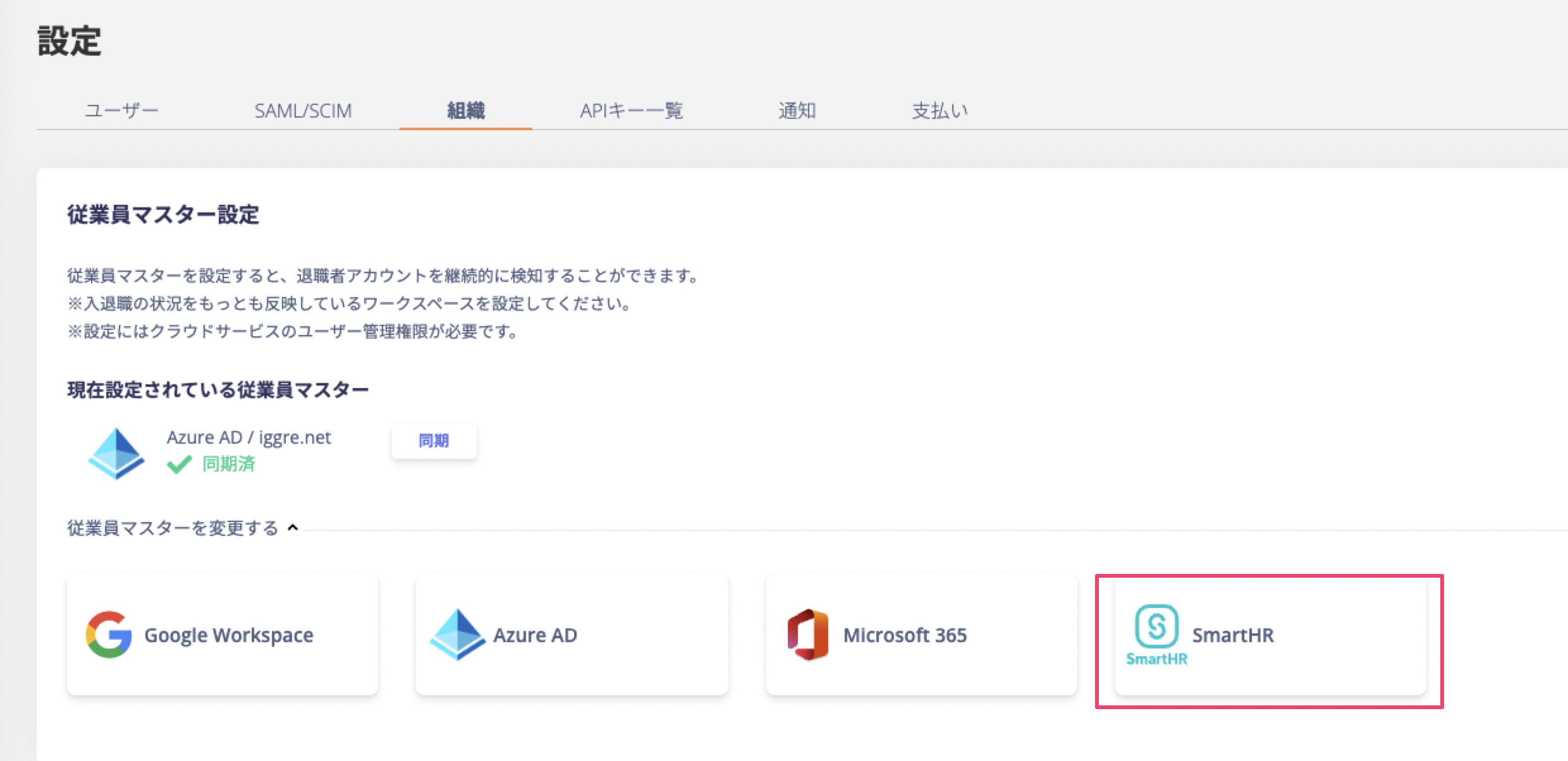1568x761 pixels.
Task: Click the Azure AD / iggre.net text
Action: tap(248, 437)
